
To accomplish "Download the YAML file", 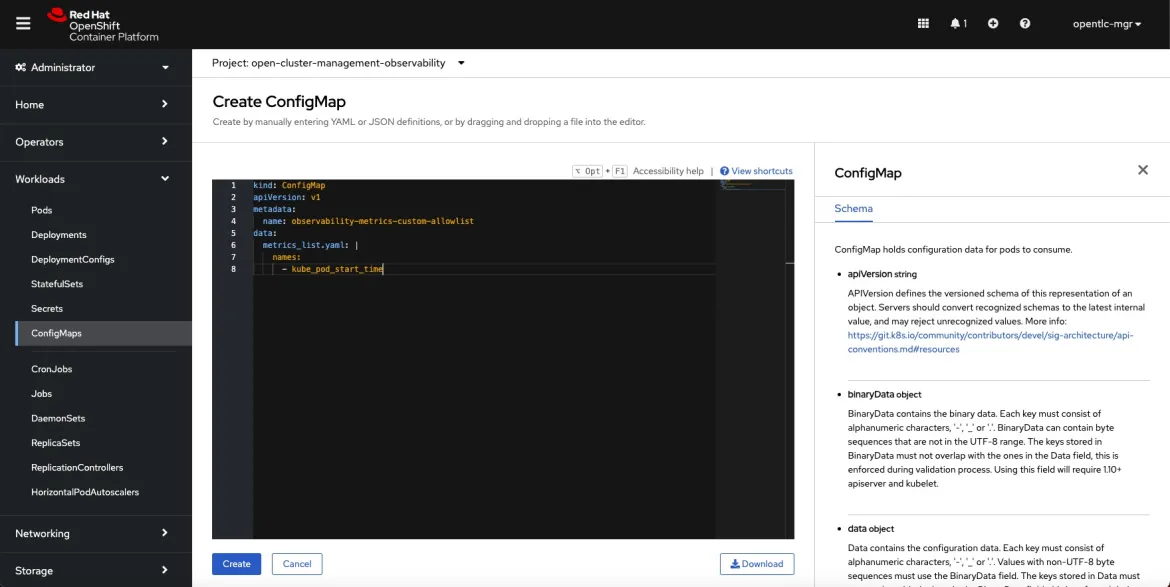I will 757,564.
